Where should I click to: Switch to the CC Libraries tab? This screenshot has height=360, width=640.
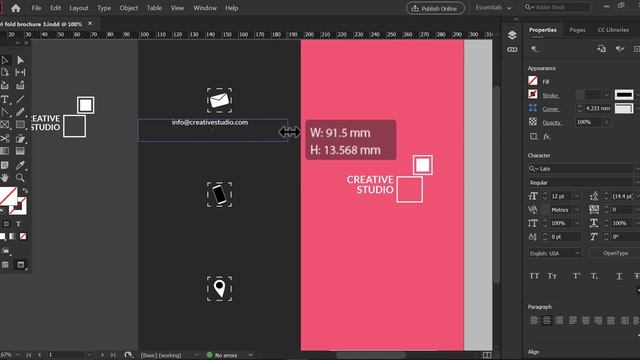point(613,30)
